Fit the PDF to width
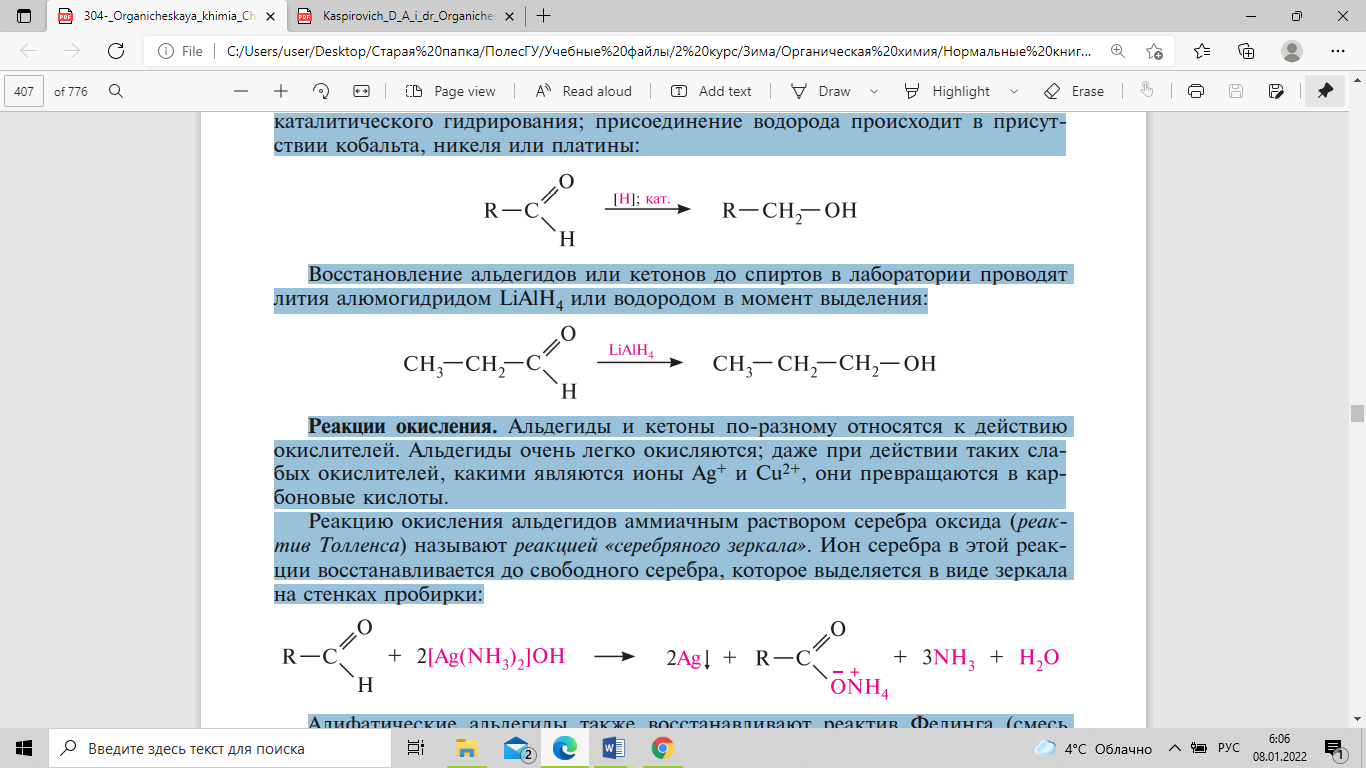The width and height of the screenshot is (1366, 768). 362,91
